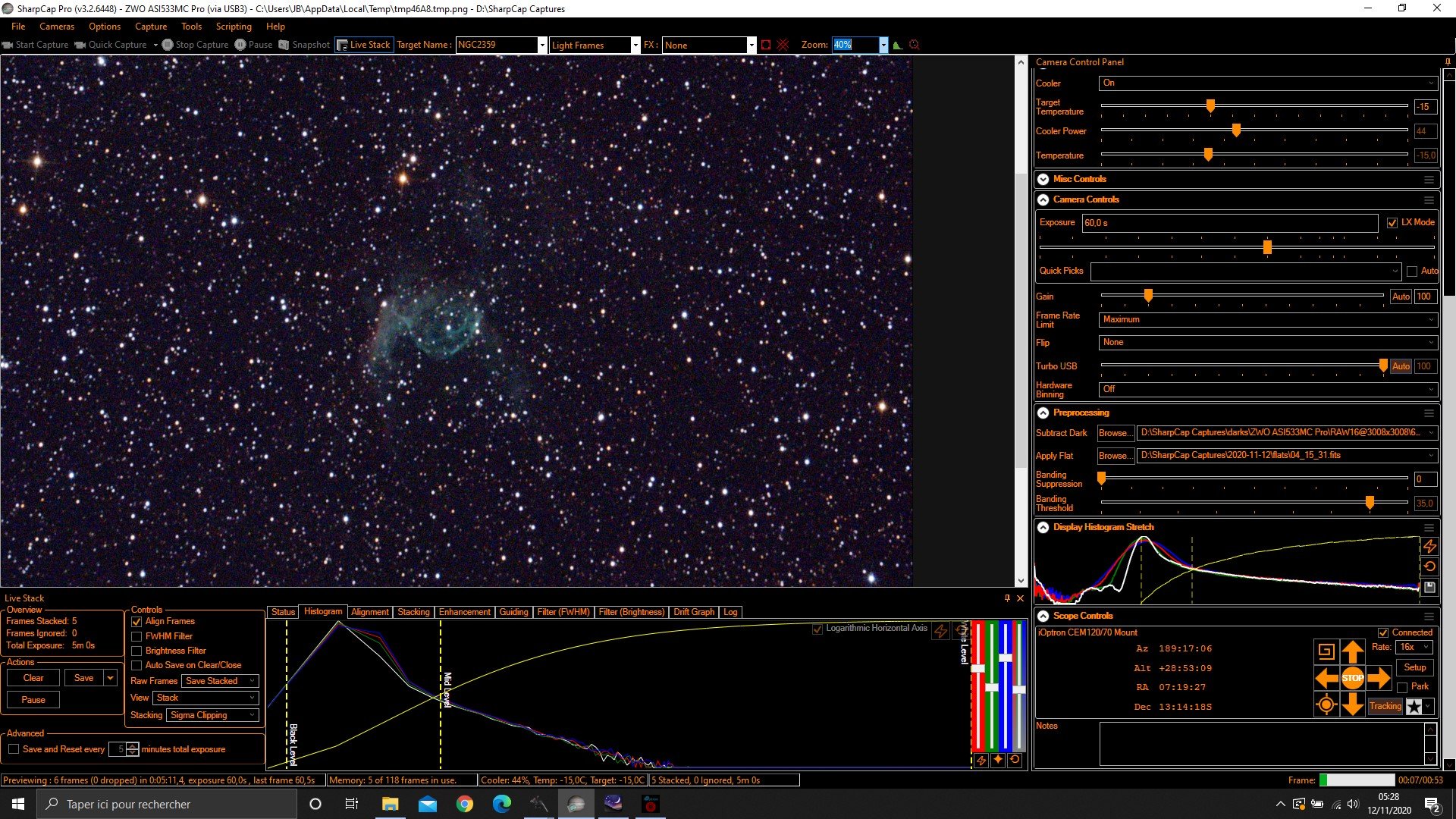Image resolution: width=1456 pixels, height=819 pixels.
Task: Click the Gain slider handle
Action: coord(1148,296)
